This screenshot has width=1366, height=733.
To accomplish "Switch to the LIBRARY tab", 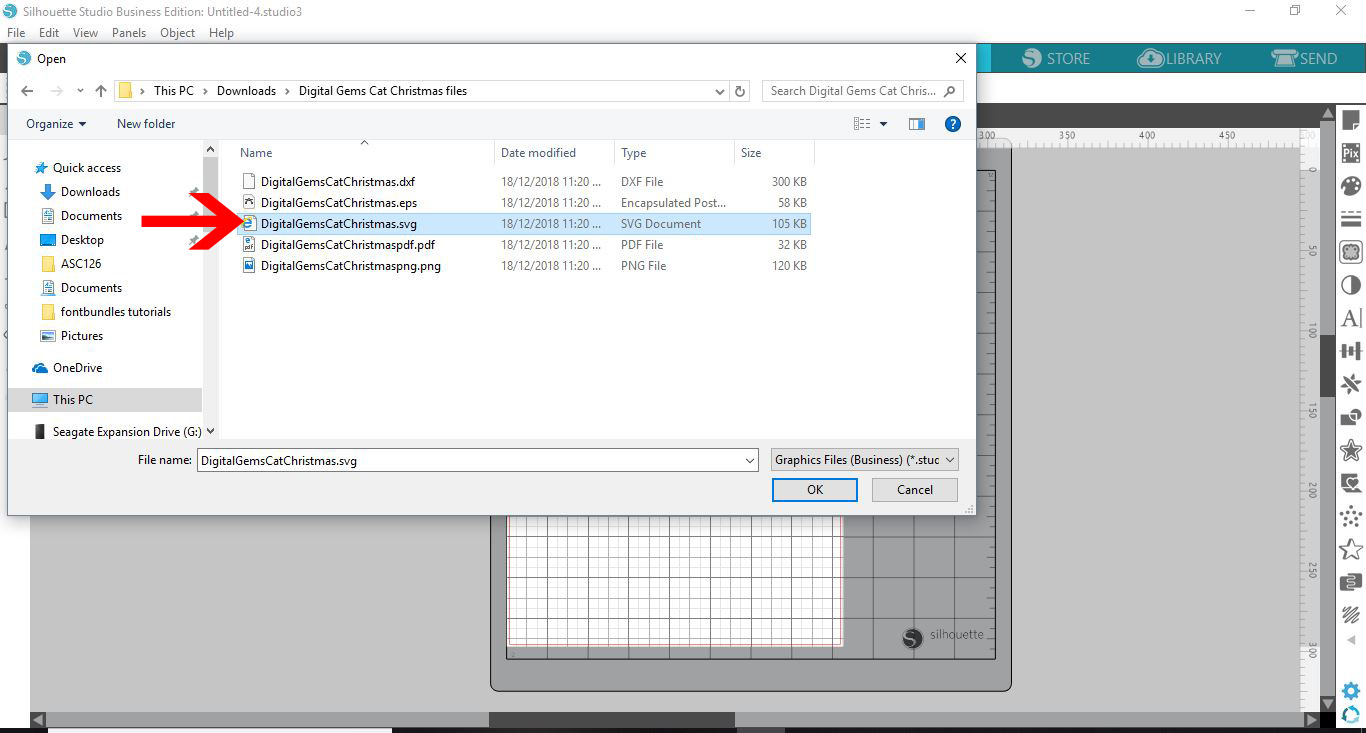I will 1179,59.
